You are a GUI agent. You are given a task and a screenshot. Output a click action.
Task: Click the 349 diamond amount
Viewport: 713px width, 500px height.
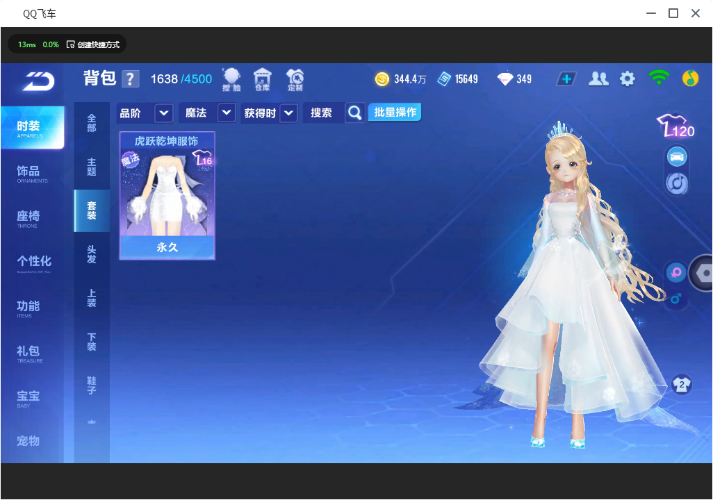click(524, 79)
